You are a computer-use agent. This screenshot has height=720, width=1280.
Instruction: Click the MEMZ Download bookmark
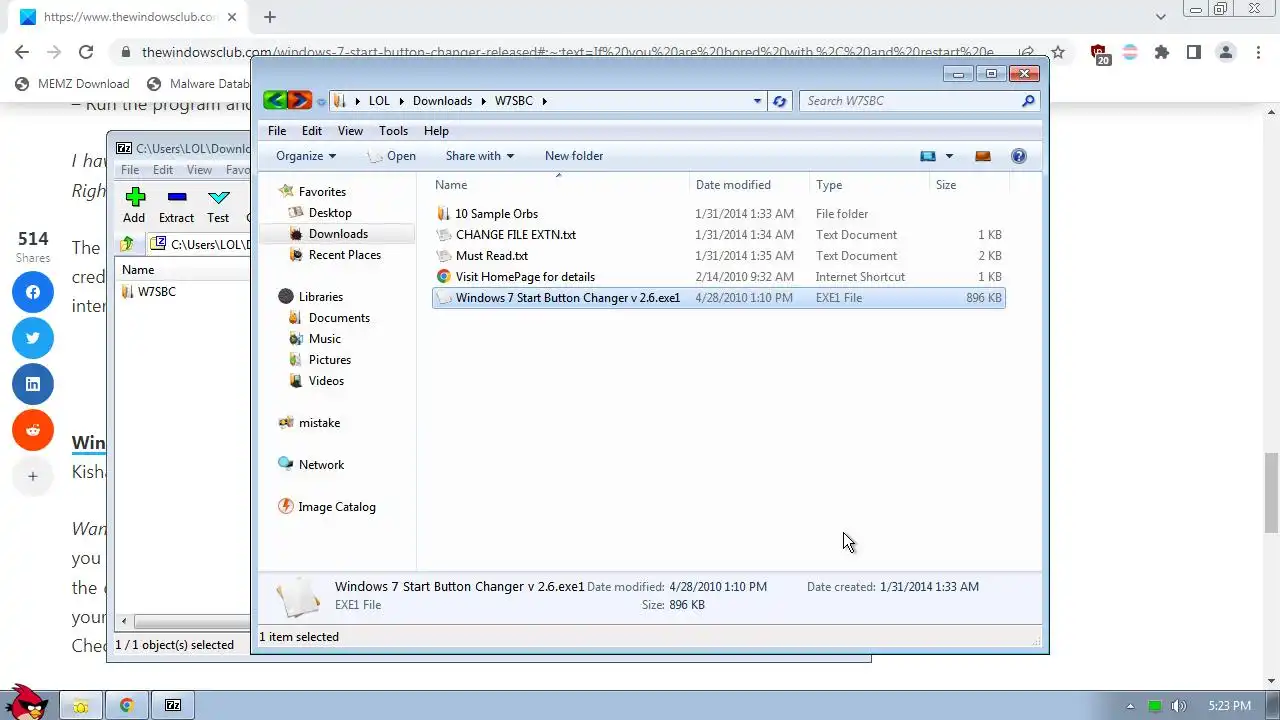coord(72,84)
